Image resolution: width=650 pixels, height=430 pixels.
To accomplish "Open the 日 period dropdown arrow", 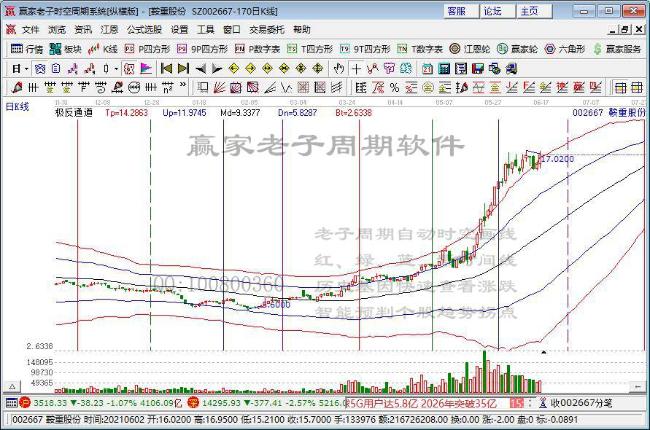I will 27,69.
